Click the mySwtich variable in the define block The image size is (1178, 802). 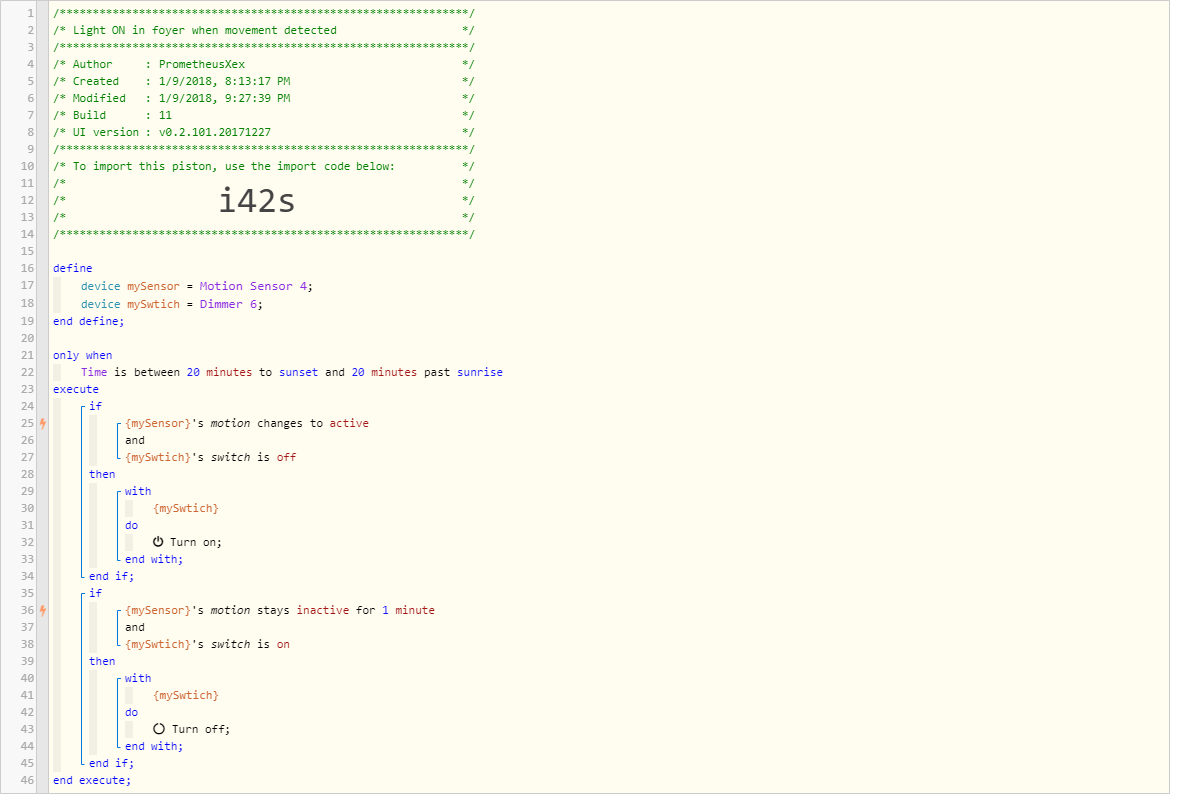coord(153,304)
